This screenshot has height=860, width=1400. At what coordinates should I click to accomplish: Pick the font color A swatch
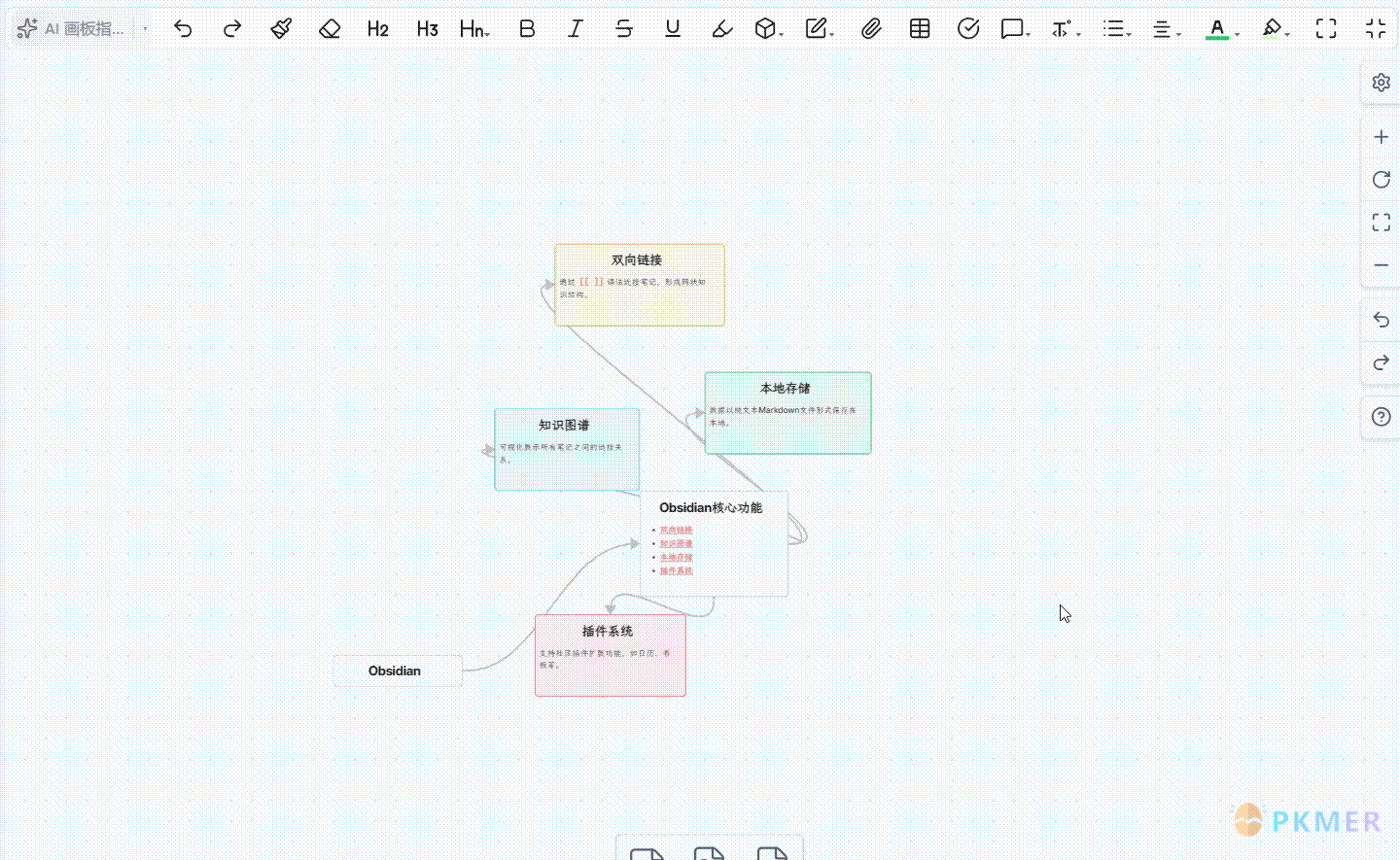tap(1217, 28)
